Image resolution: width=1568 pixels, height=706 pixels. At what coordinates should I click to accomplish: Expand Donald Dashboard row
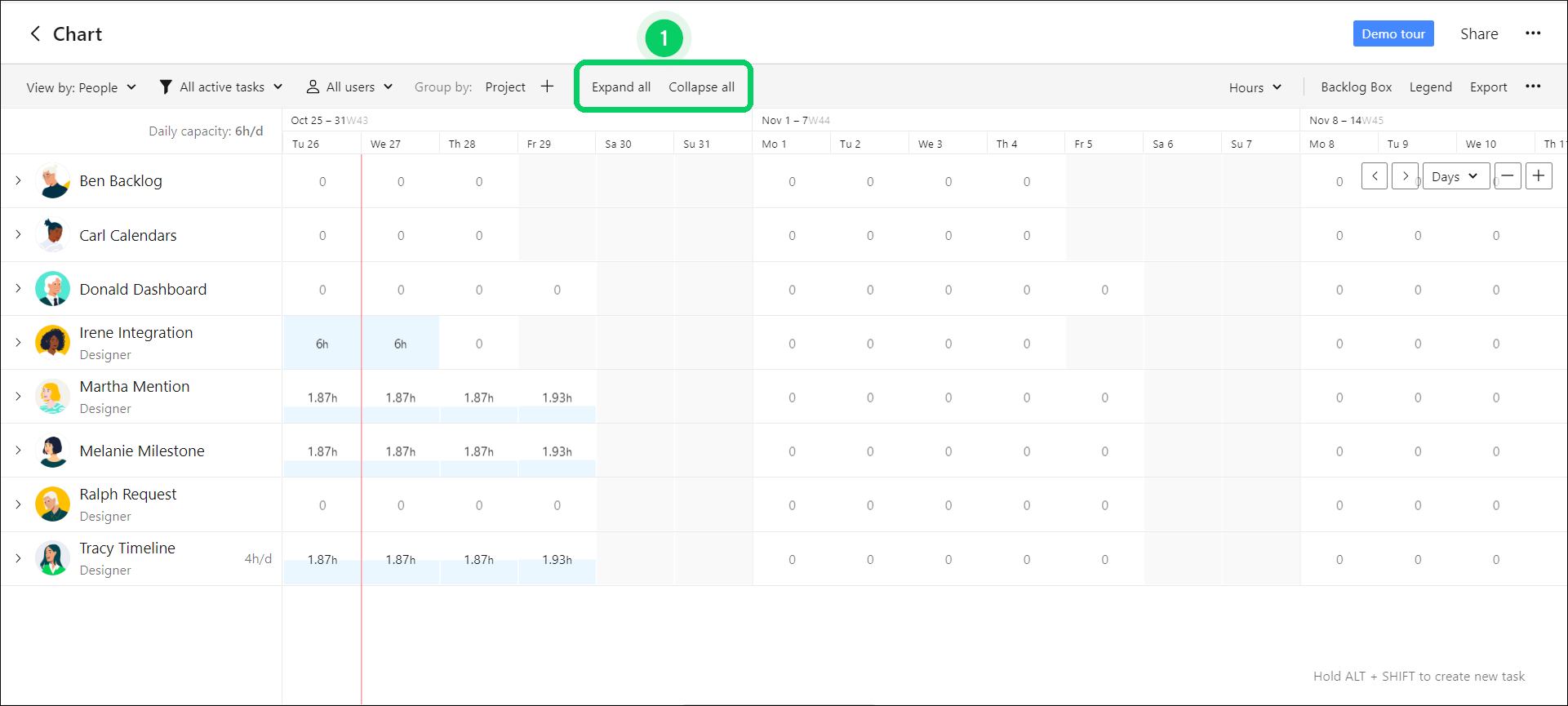18,288
